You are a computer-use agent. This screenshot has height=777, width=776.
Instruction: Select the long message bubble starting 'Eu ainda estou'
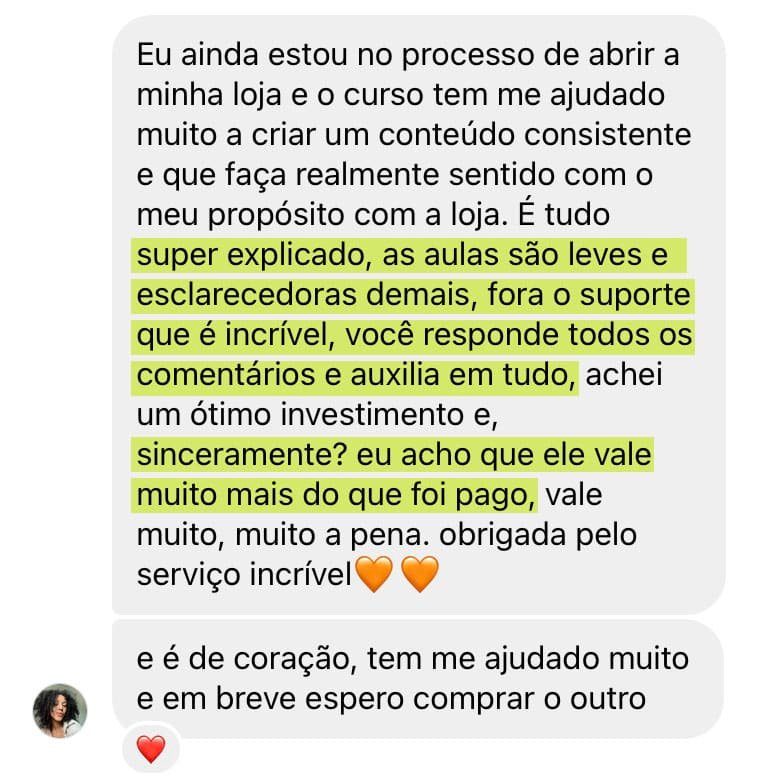point(419,315)
